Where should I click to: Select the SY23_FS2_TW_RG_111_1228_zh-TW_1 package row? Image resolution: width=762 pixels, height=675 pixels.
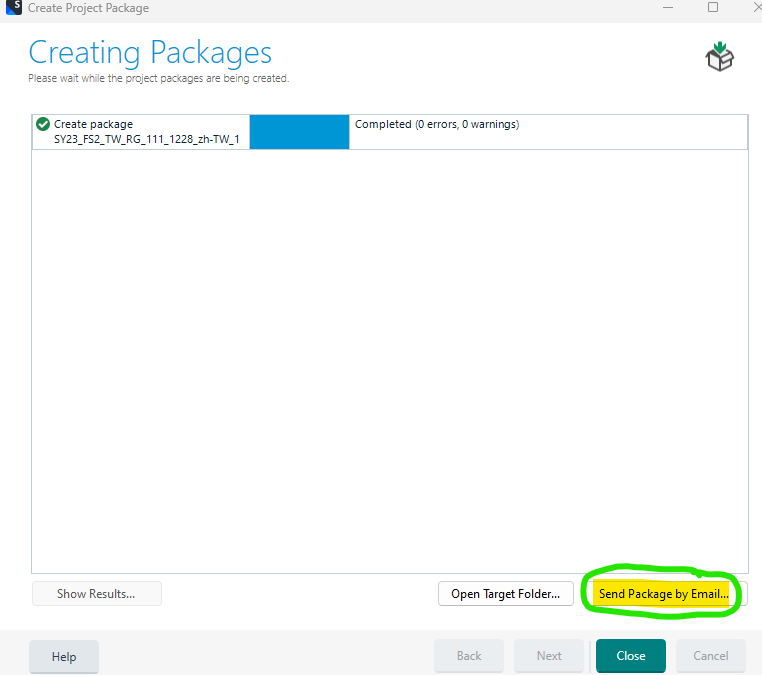(390, 132)
